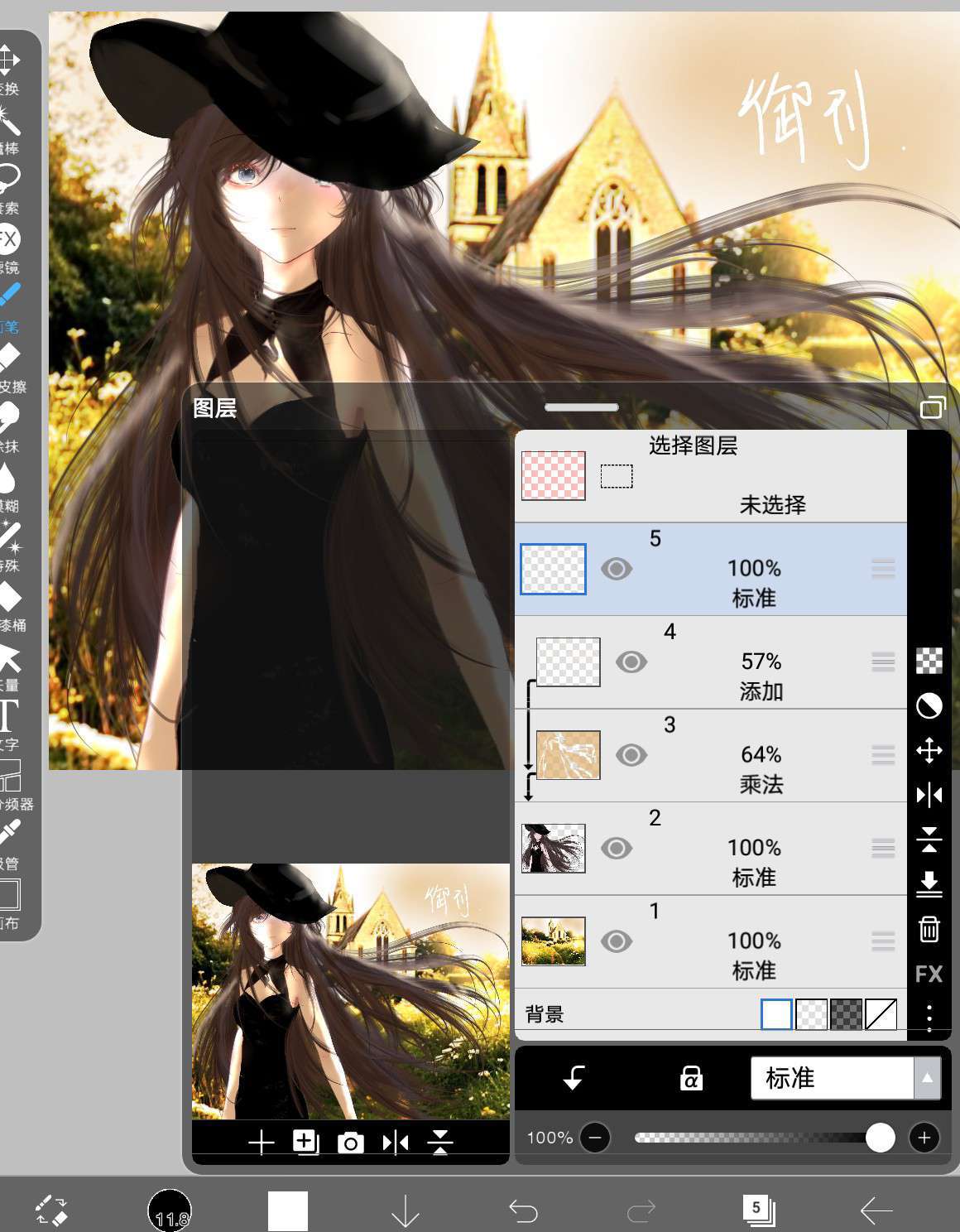Select layer 4 with 添加 blend mode
The width and height of the screenshot is (960, 1232).
(711, 662)
